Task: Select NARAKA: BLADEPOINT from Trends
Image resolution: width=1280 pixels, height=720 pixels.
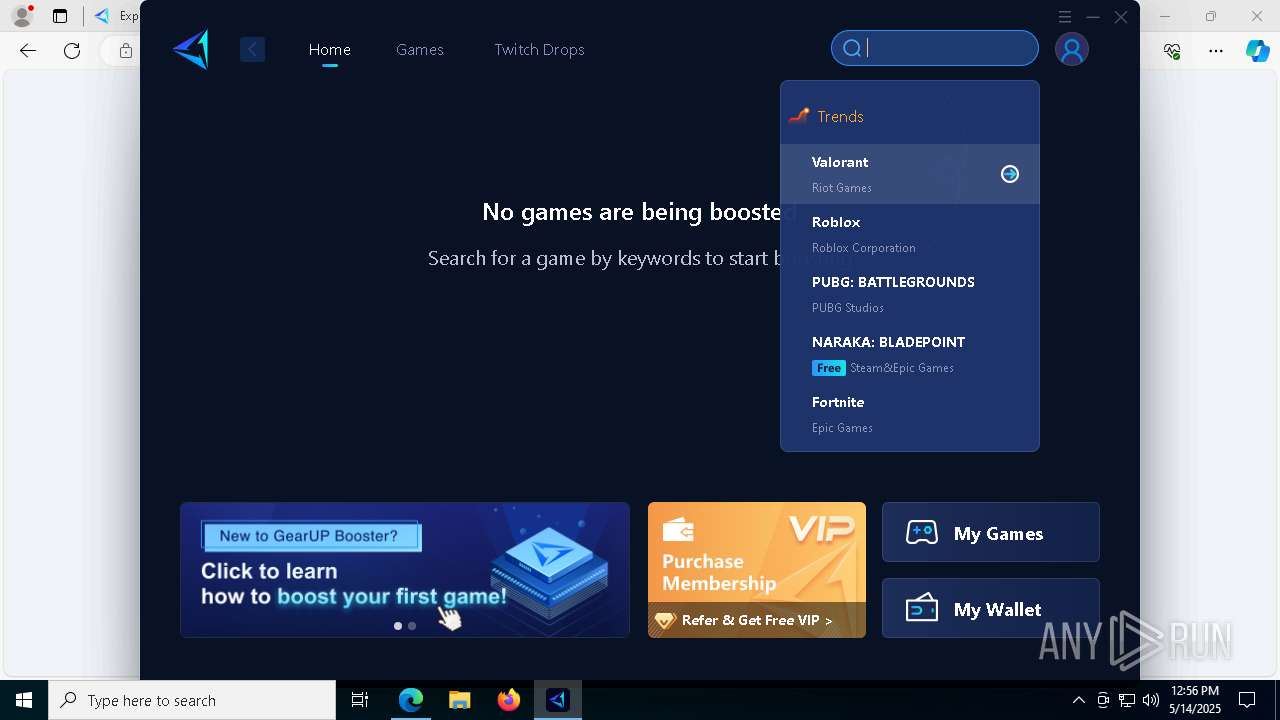Action: [x=910, y=354]
